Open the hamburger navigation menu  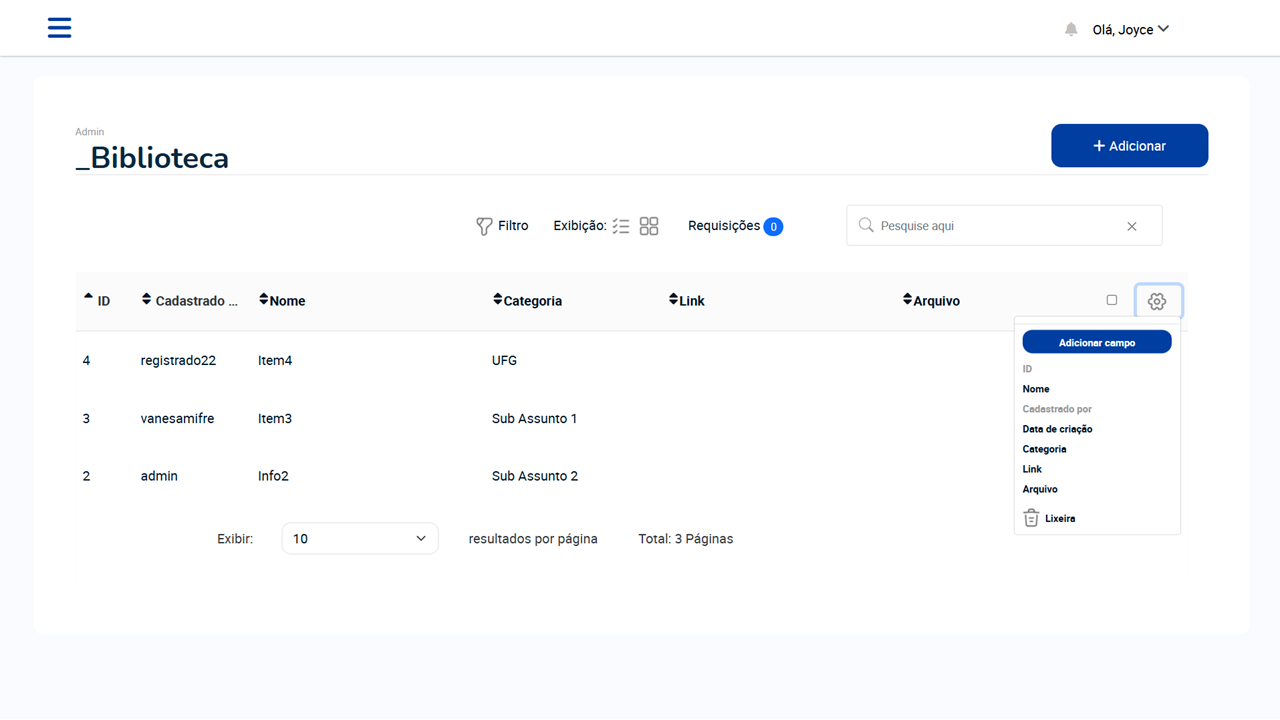click(59, 28)
